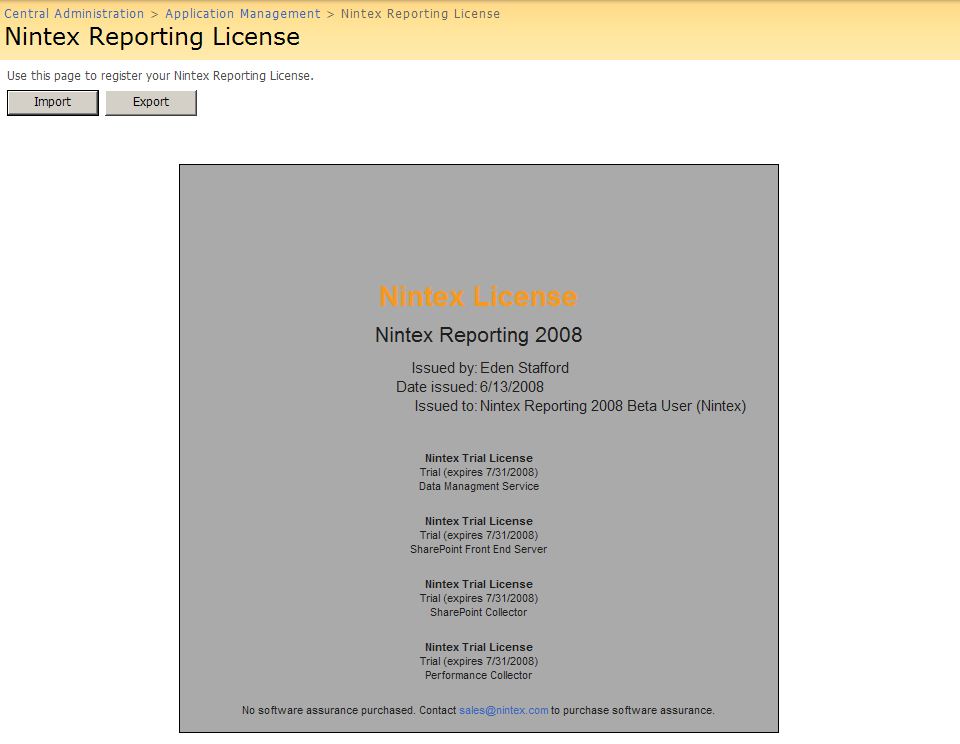Viewport: 960px width, 744px height.
Task: Click the Data Managment Service license entry
Action: [x=478, y=486]
